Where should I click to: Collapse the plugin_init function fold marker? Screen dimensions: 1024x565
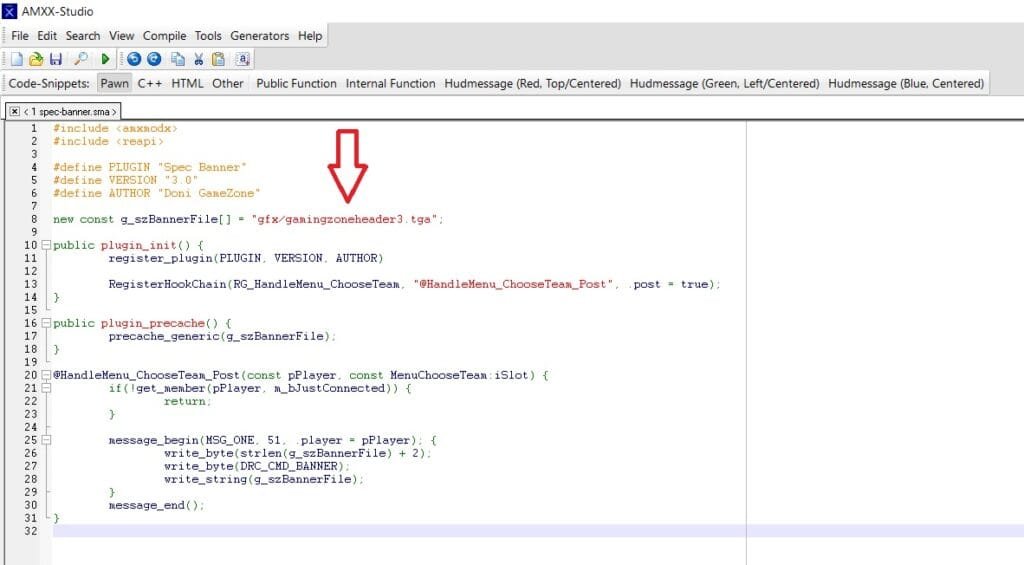(x=46, y=245)
